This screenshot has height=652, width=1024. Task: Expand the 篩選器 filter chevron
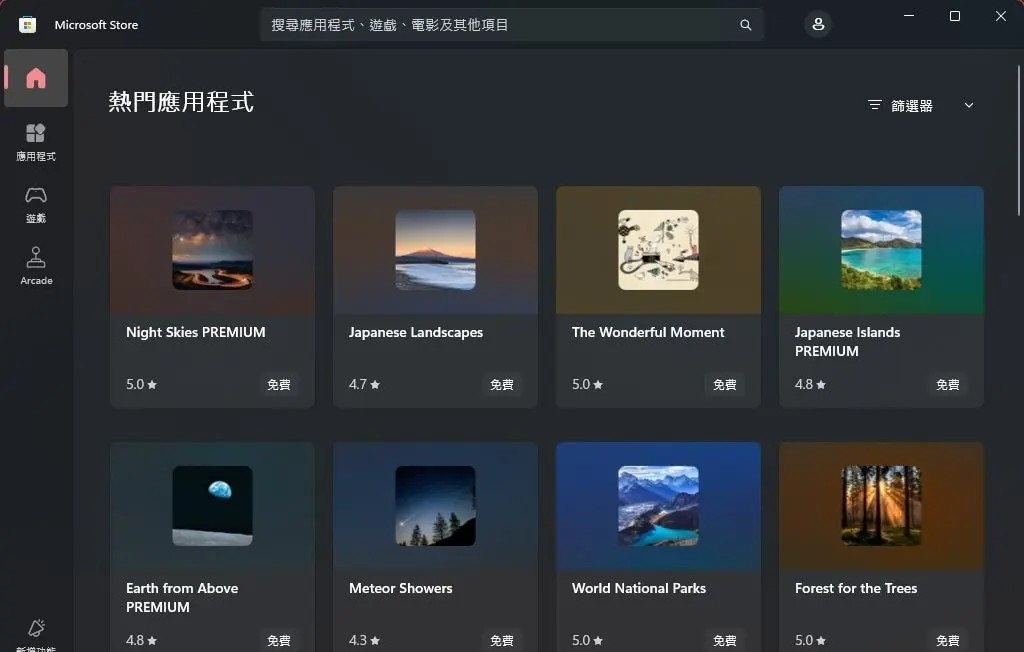point(968,105)
